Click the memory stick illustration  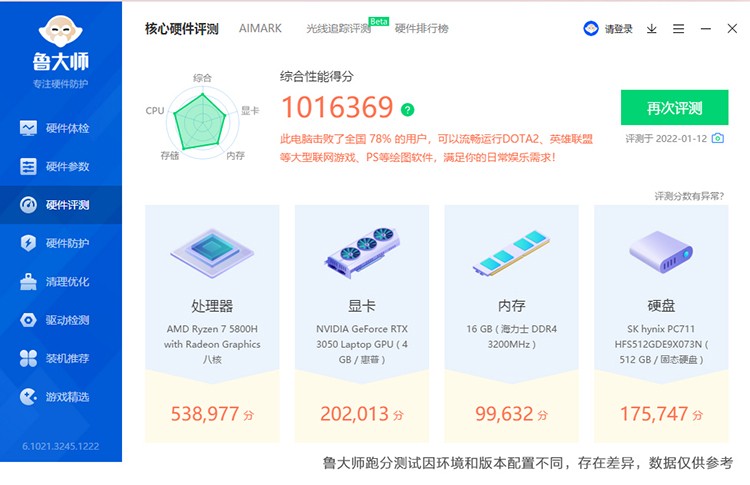coord(511,253)
